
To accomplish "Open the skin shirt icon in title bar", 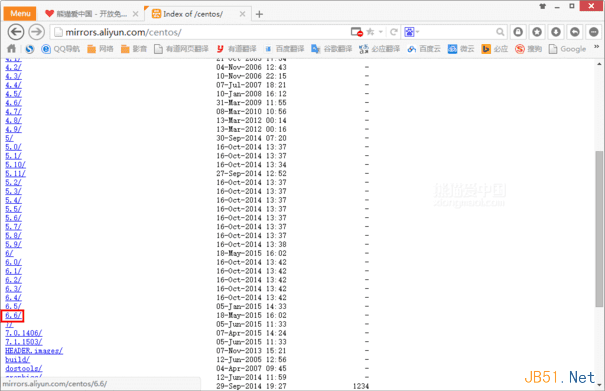I will click(x=542, y=6).
